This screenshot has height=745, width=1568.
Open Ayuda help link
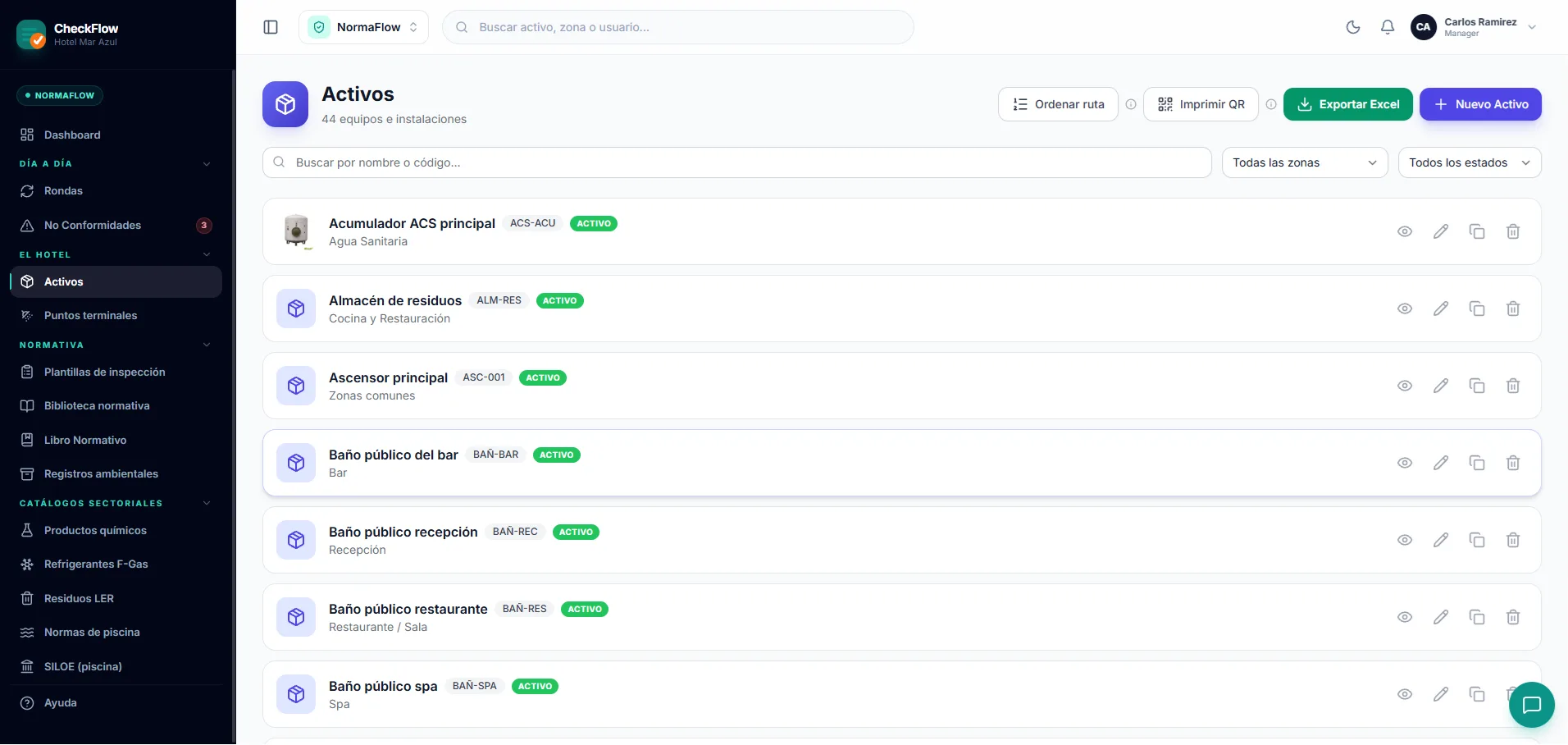[116, 702]
